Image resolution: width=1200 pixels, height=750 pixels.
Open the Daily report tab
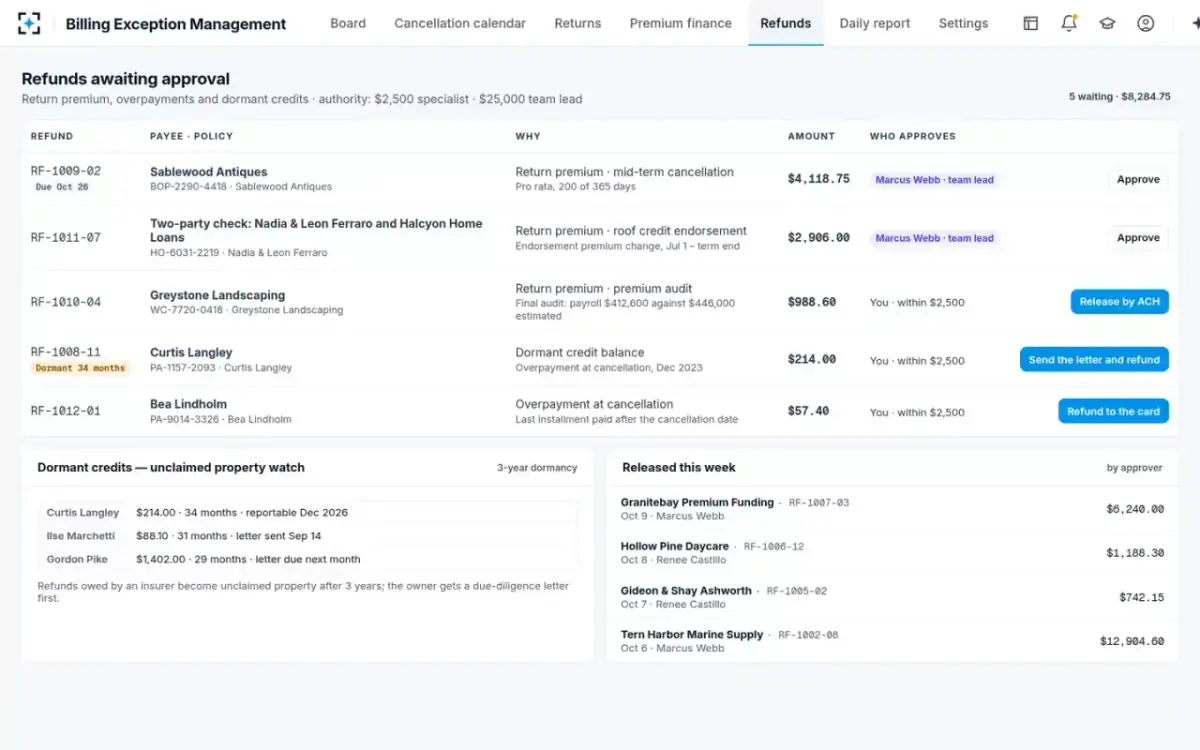(875, 23)
